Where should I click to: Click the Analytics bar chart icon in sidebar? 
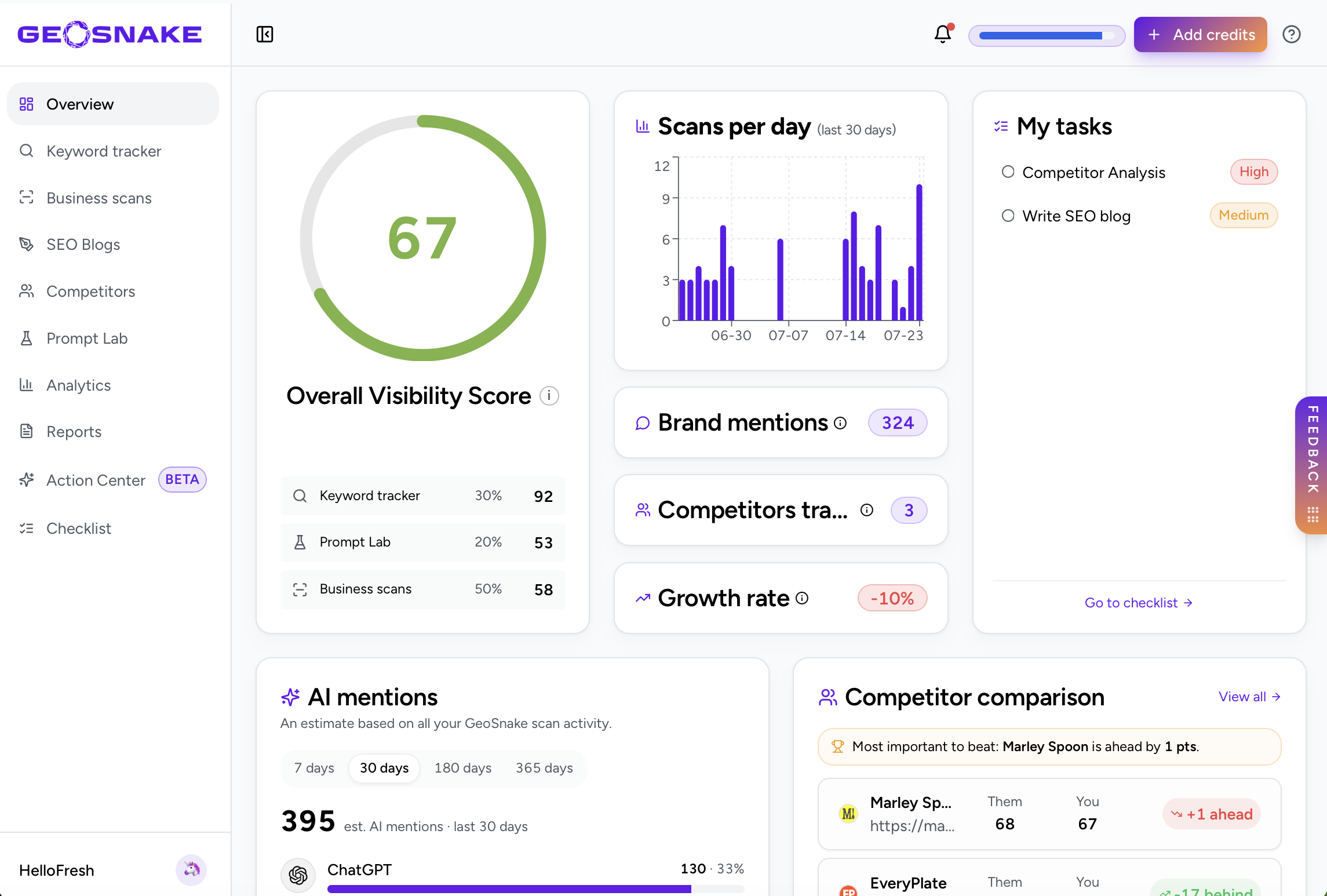coord(27,385)
